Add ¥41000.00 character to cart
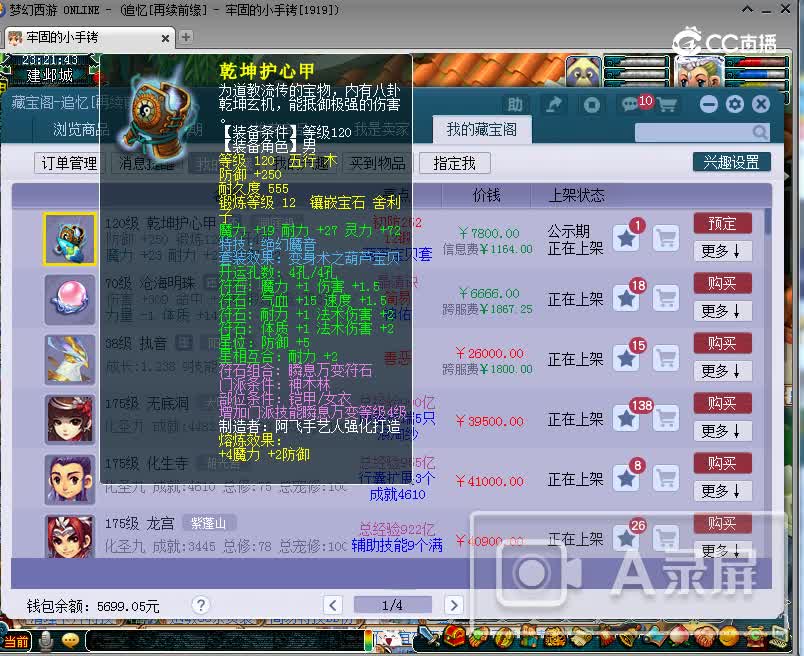Viewport: 804px width, 656px height. (666, 478)
